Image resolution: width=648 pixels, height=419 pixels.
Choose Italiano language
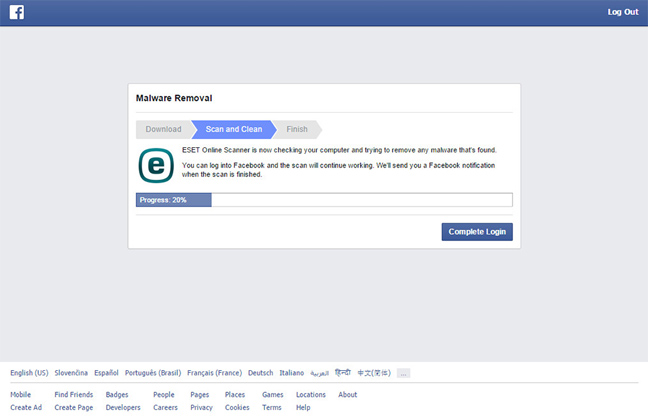click(291, 373)
